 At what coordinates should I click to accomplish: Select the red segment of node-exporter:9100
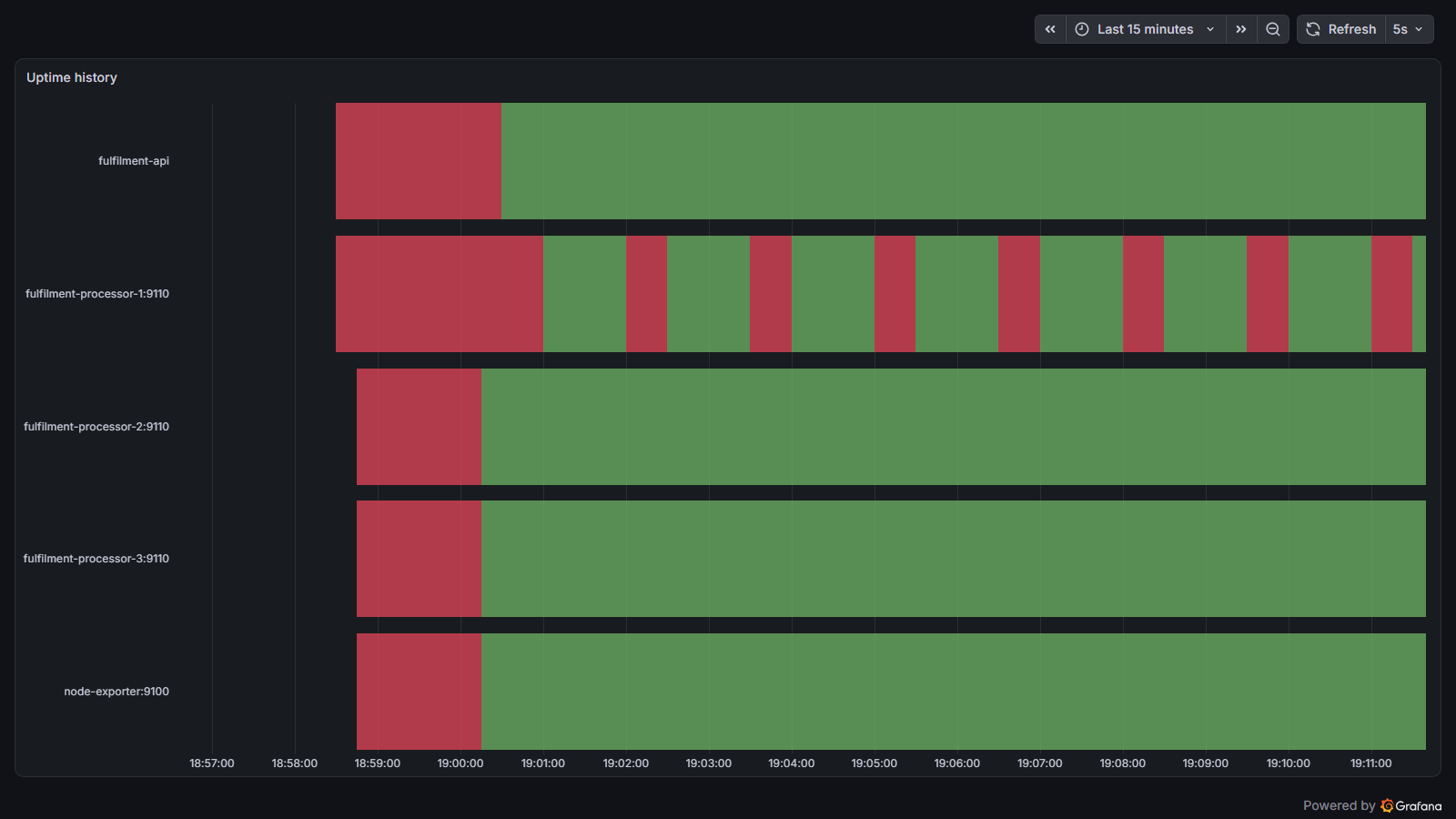[x=419, y=692]
